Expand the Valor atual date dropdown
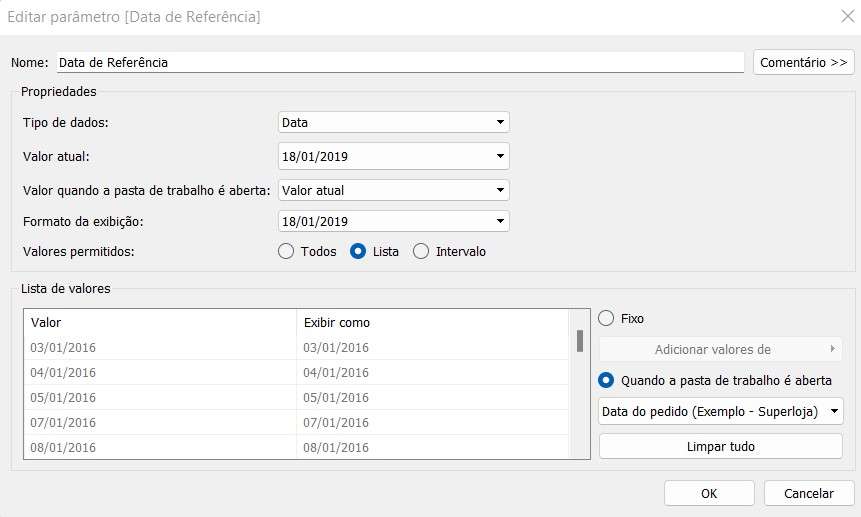 [394, 156]
